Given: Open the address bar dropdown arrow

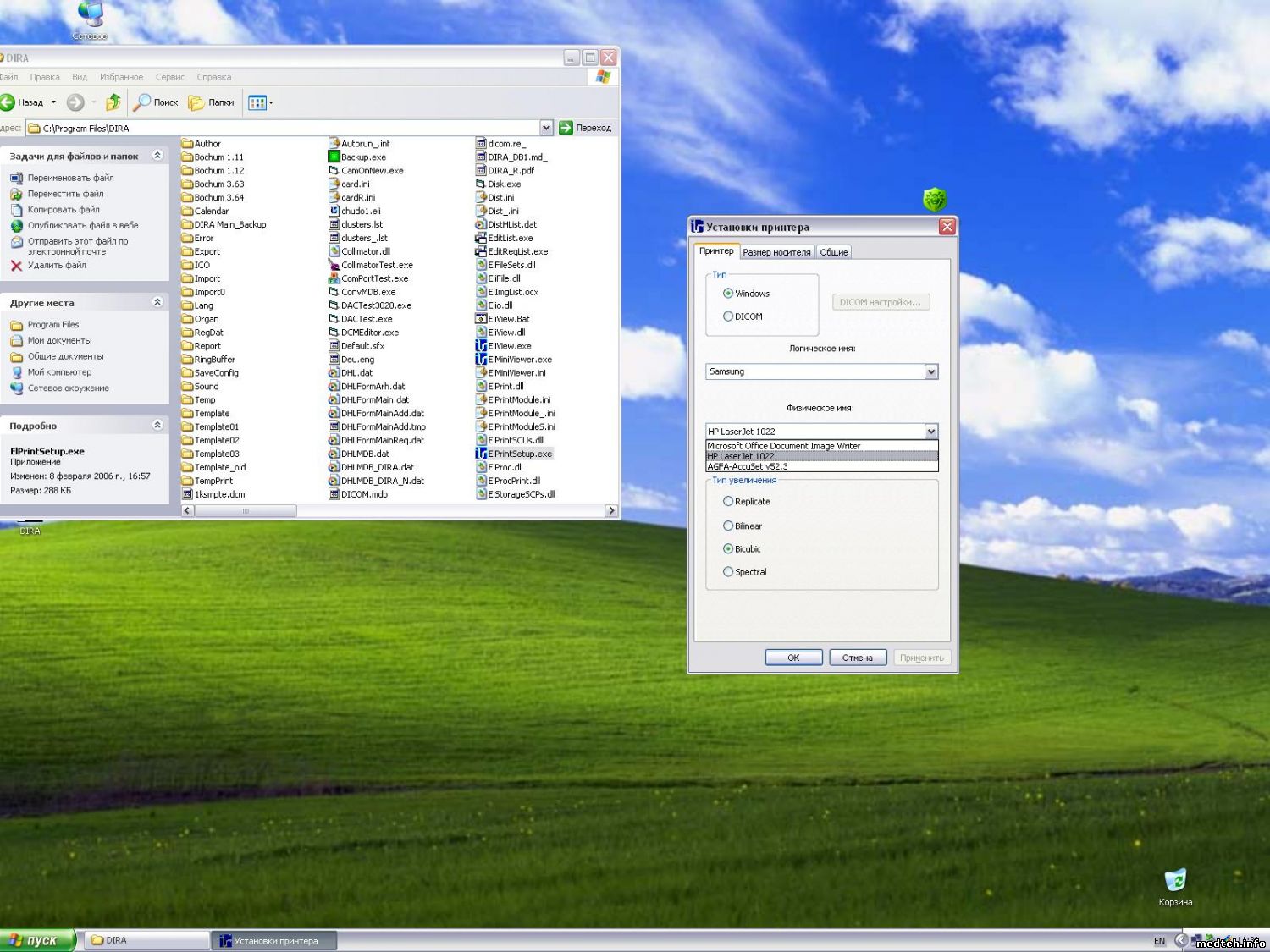Looking at the screenshot, I should [x=546, y=128].
